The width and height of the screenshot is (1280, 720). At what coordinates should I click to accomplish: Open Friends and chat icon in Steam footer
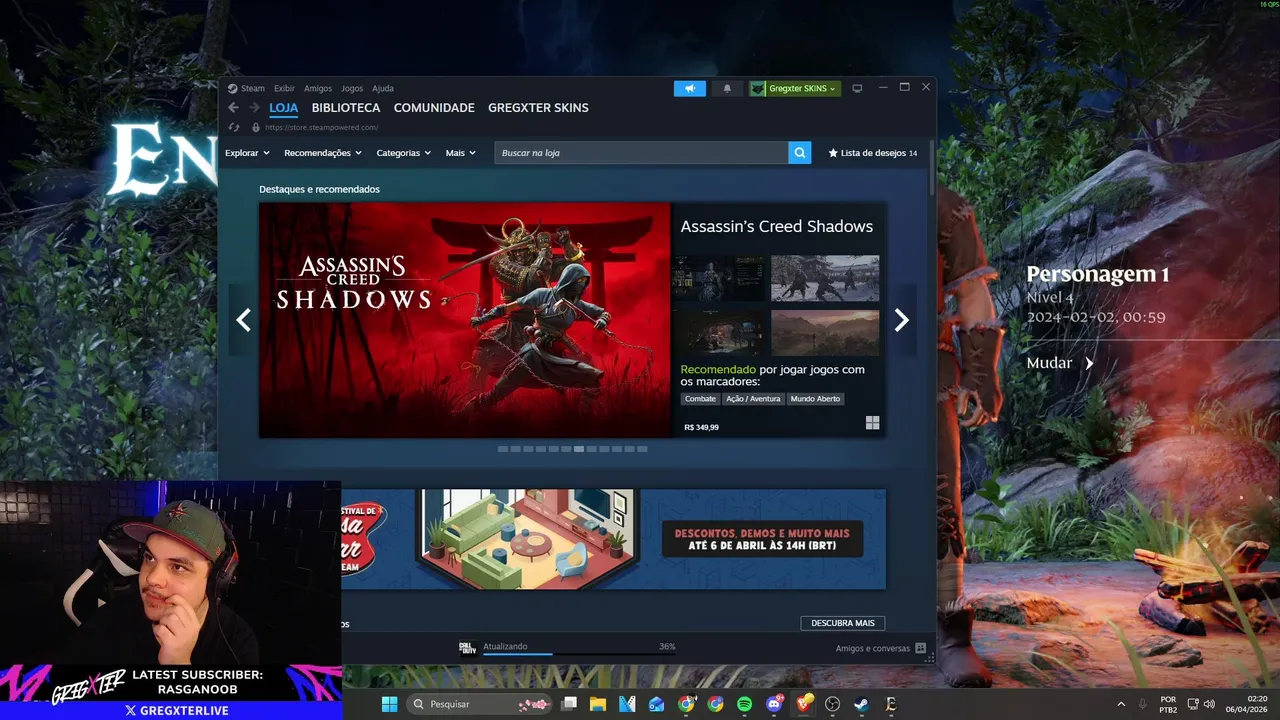click(920, 648)
